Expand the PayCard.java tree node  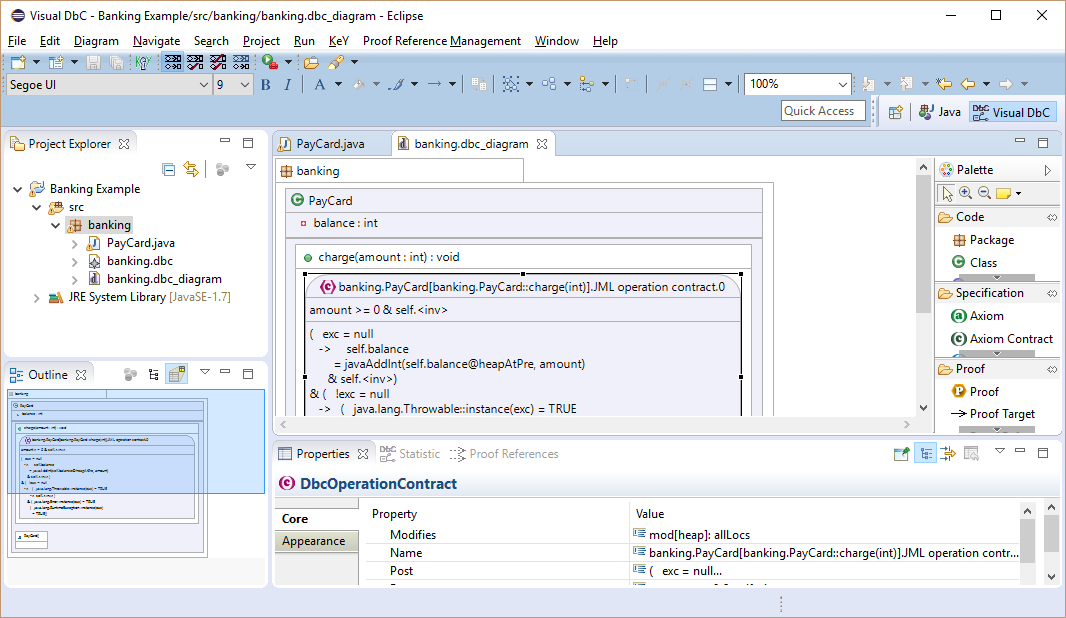pos(75,243)
